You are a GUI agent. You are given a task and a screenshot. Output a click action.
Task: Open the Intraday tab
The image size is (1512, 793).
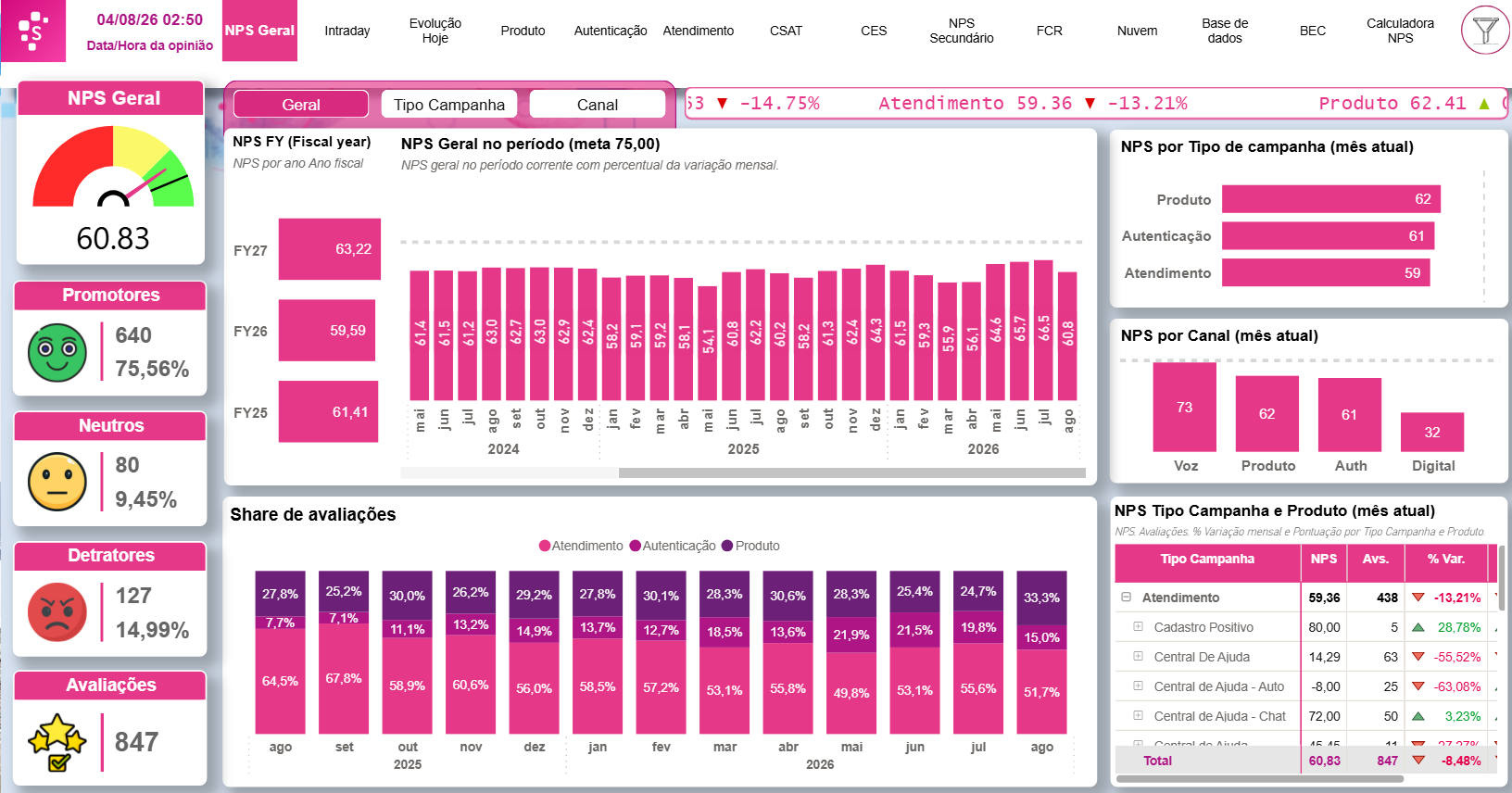click(x=347, y=31)
